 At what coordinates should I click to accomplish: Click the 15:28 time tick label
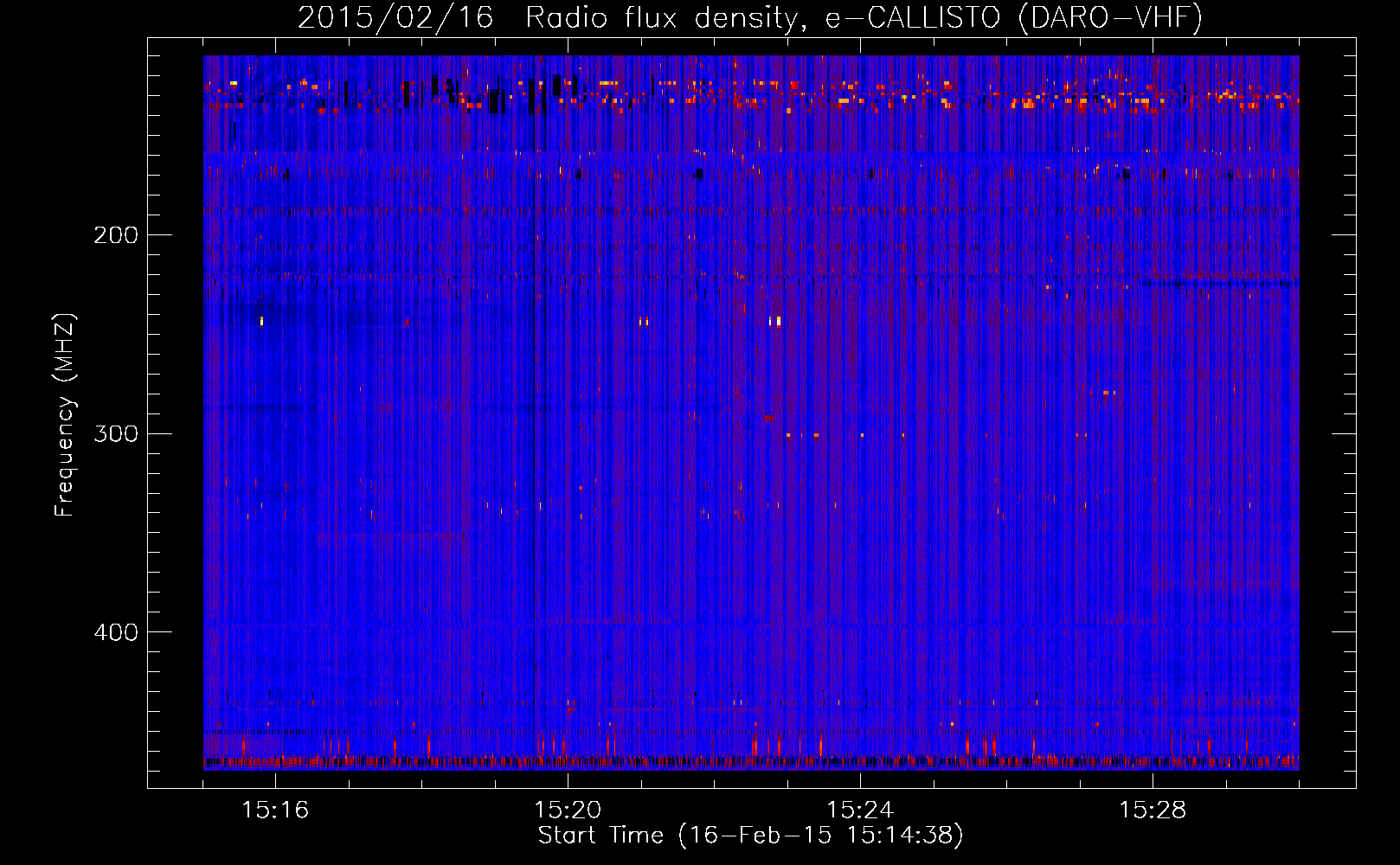pyautogui.click(x=1153, y=811)
